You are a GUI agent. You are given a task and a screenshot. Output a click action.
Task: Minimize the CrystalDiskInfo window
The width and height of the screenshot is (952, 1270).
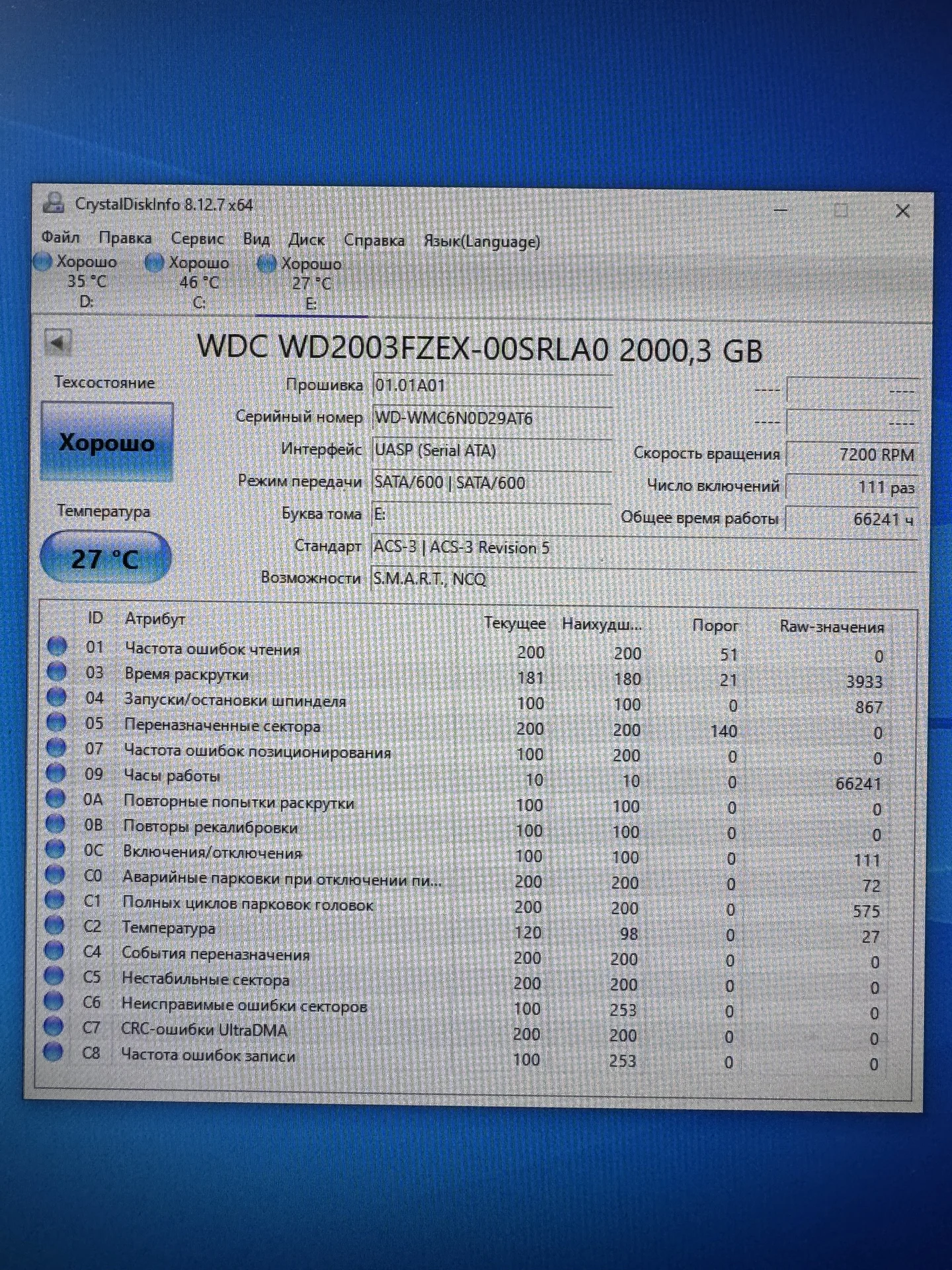click(780, 210)
